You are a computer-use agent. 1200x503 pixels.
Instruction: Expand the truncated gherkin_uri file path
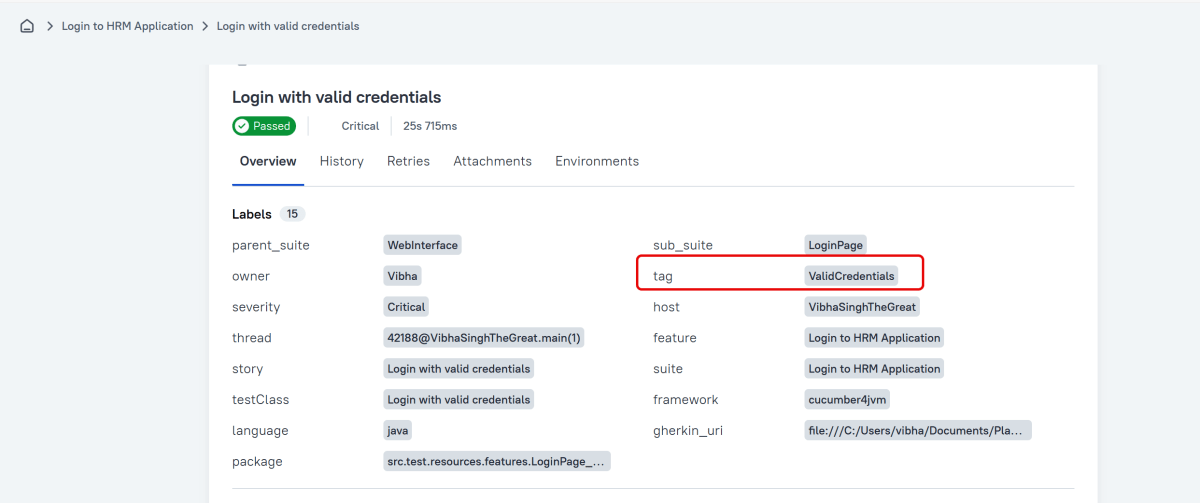[917, 431]
